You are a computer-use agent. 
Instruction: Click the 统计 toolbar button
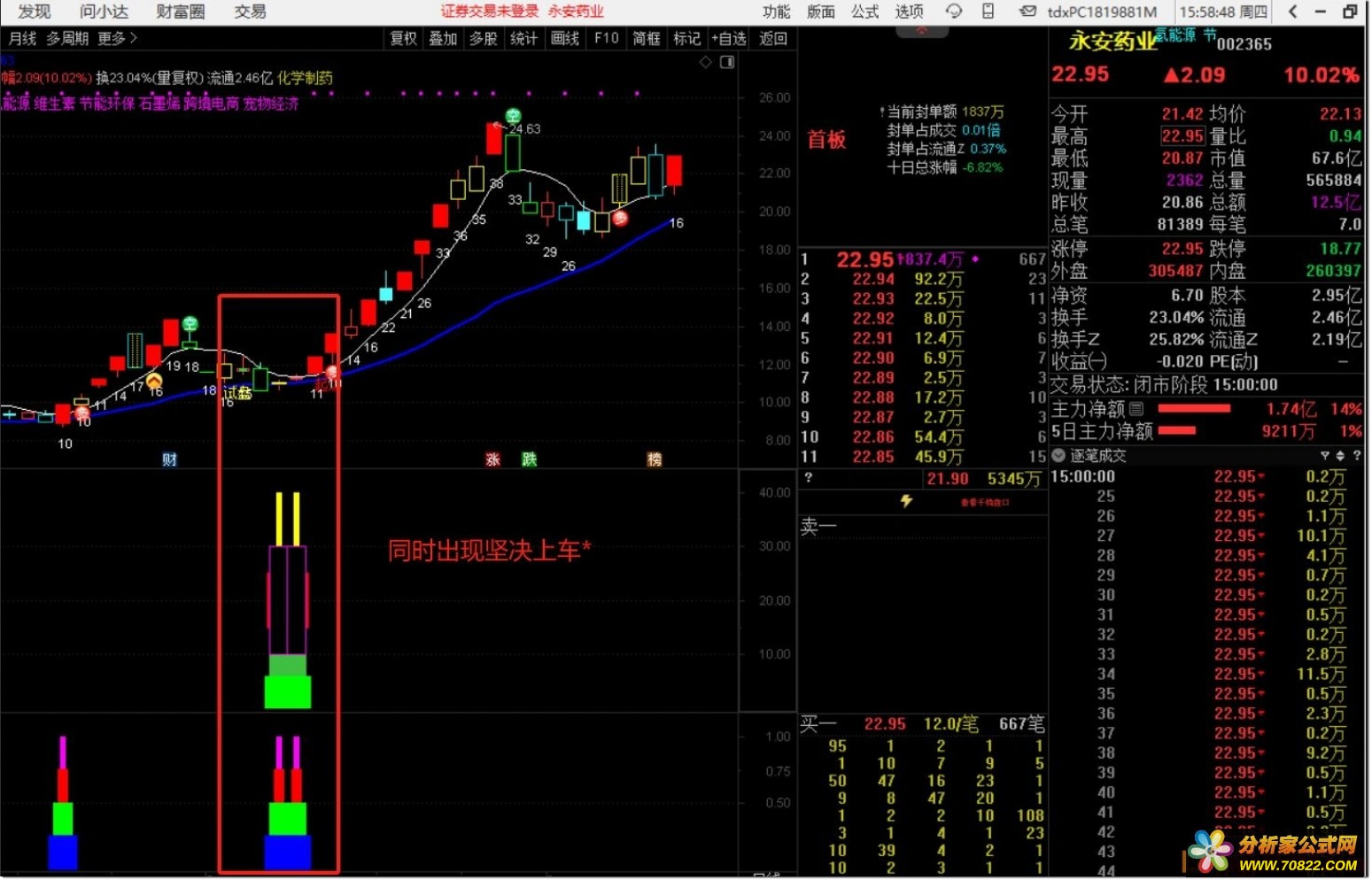coord(524,38)
